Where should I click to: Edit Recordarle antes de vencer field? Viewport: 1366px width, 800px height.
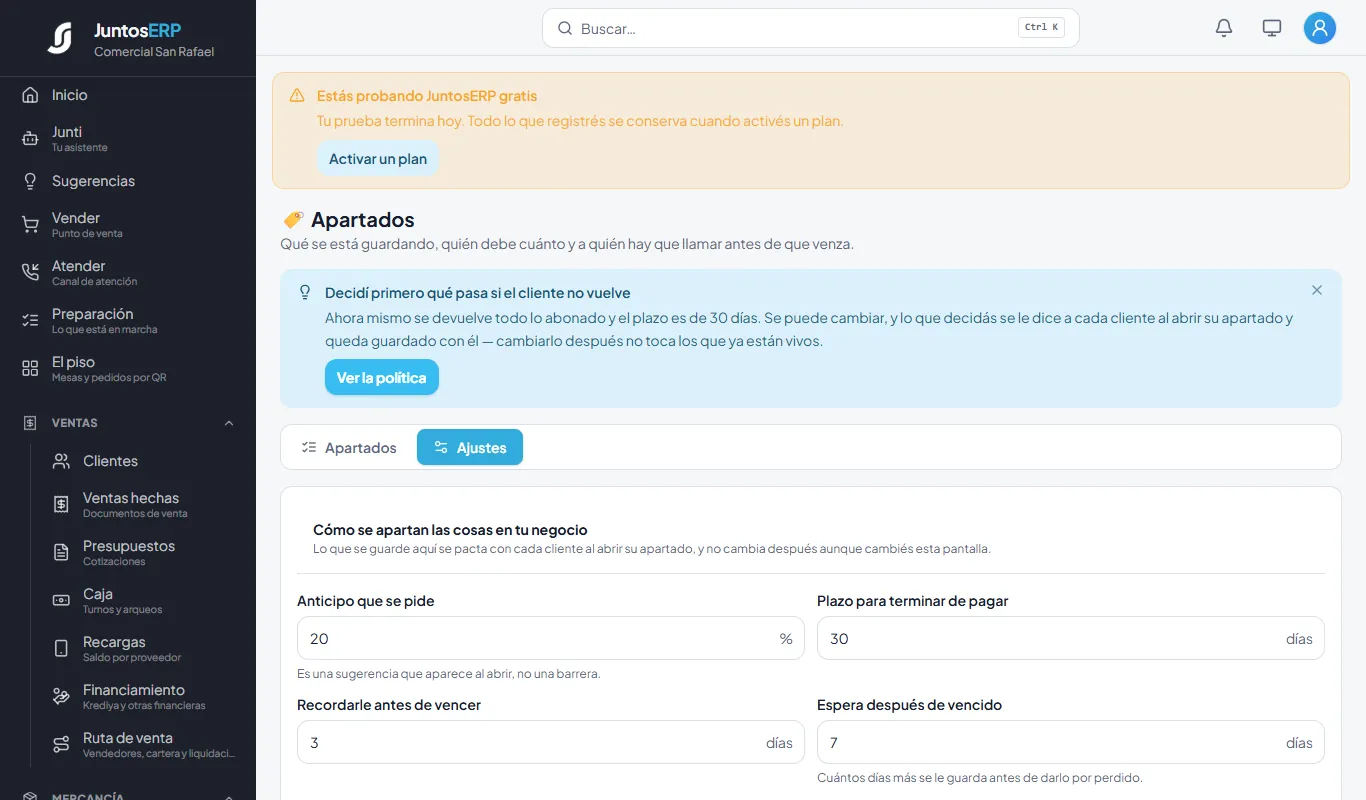[x=551, y=742]
